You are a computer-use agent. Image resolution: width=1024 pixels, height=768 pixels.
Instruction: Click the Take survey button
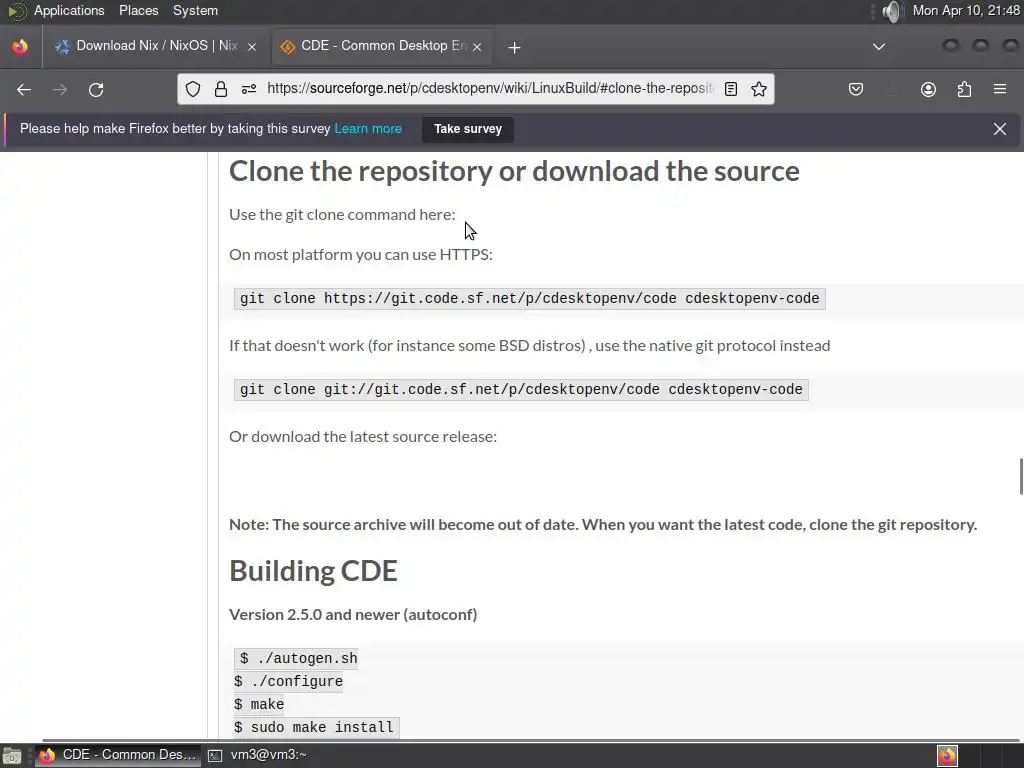(x=468, y=129)
